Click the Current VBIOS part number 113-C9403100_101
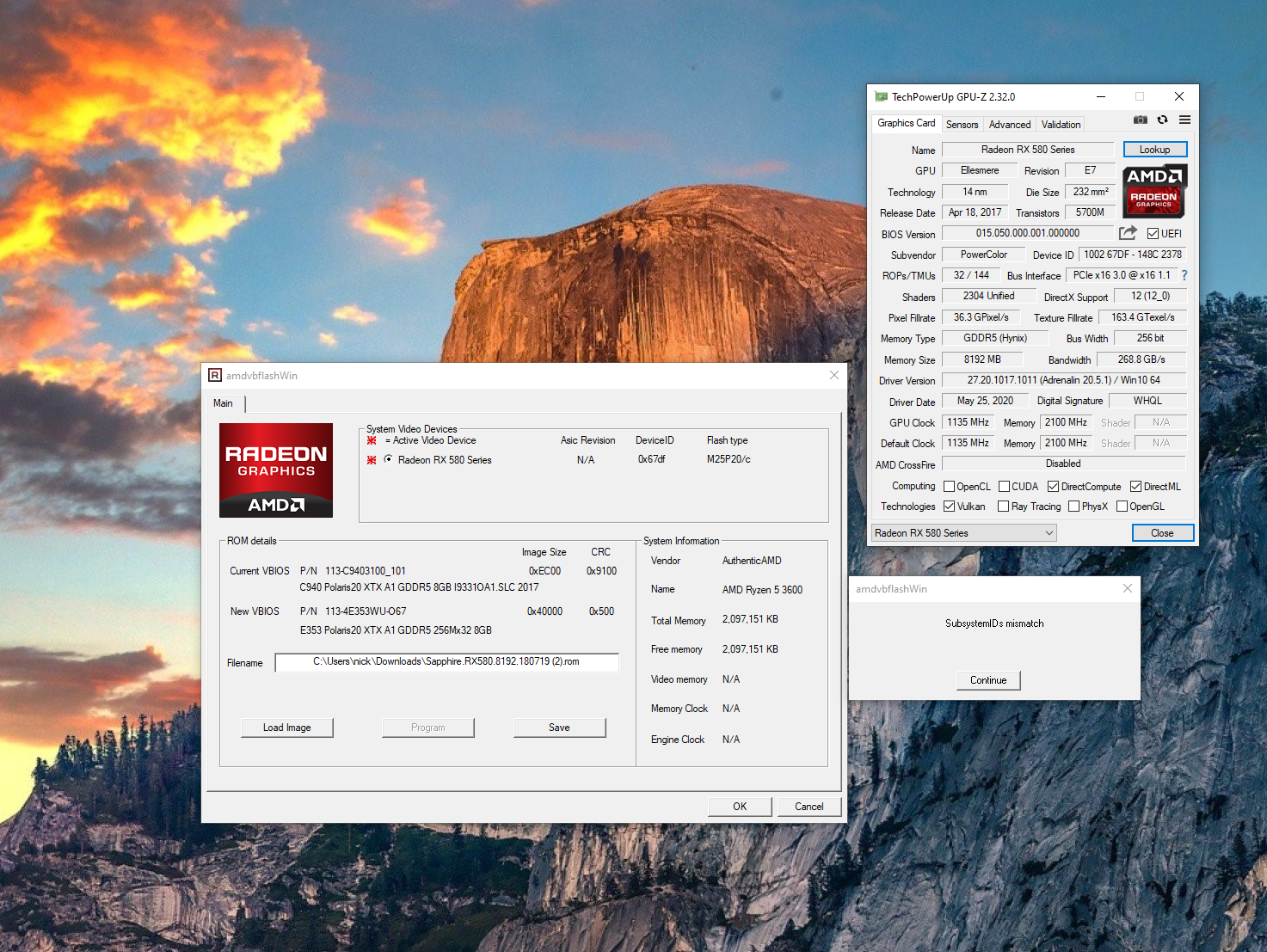This screenshot has height=952, width=1267. click(365, 571)
